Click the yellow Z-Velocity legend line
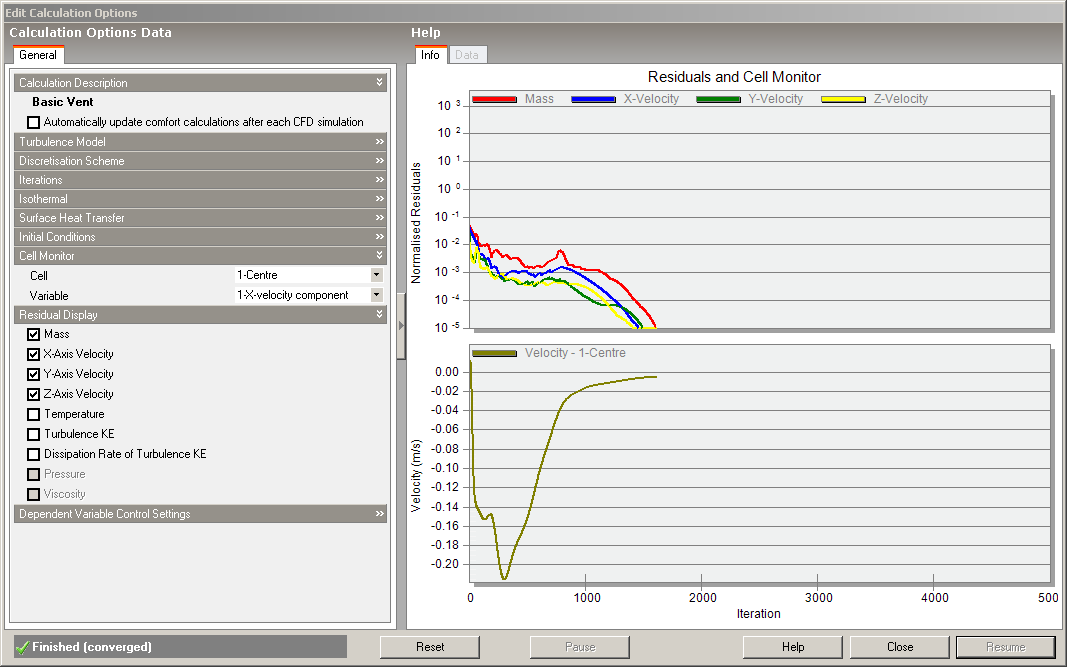The image size is (1067, 667). 843,99
